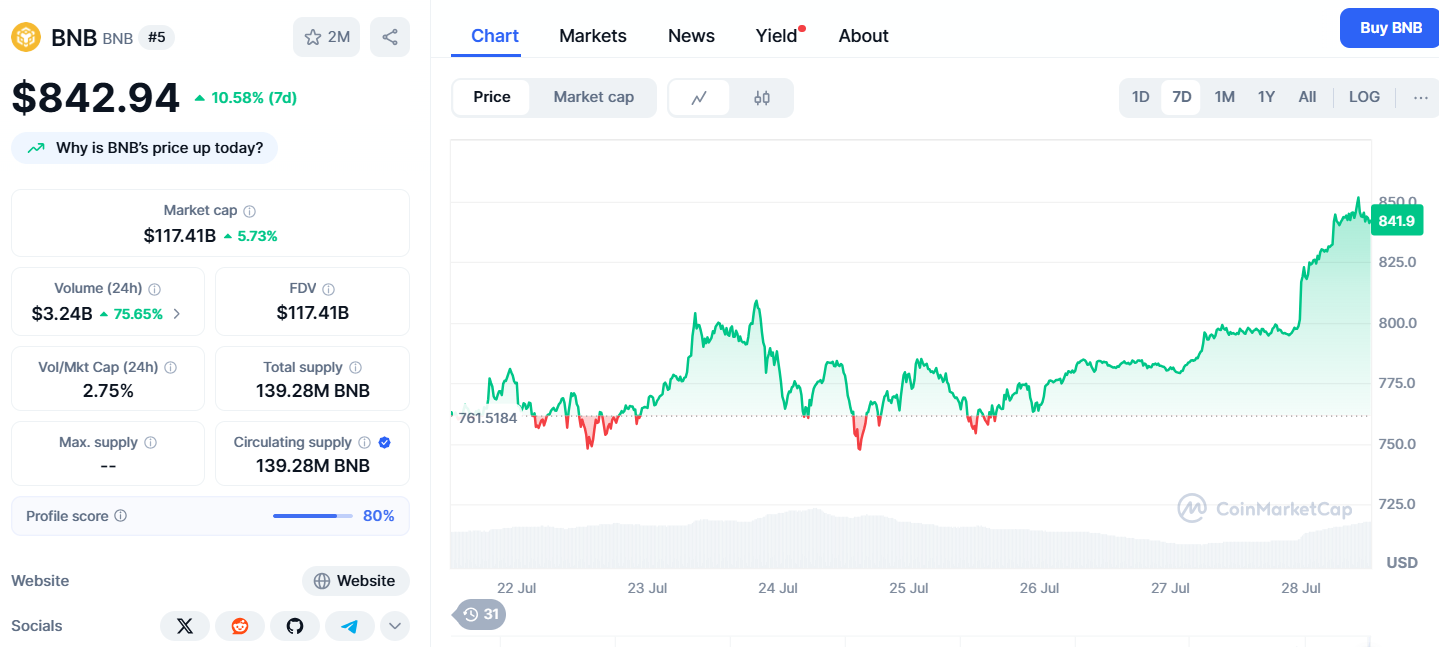Switch to line chart view
Viewport: 1439px width, 647px height.
(x=699, y=98)
